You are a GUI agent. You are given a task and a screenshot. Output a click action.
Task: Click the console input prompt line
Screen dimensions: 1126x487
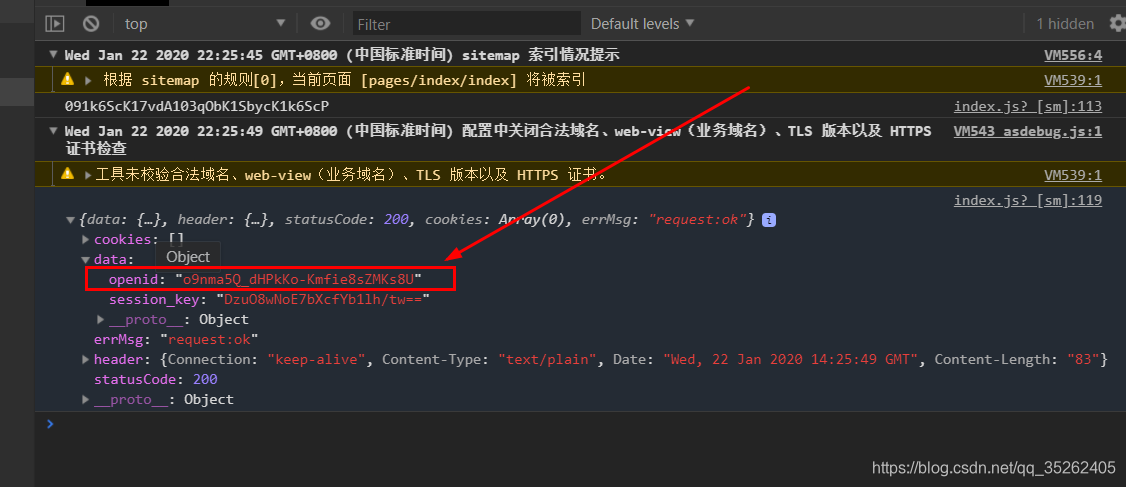click(580, 424)
